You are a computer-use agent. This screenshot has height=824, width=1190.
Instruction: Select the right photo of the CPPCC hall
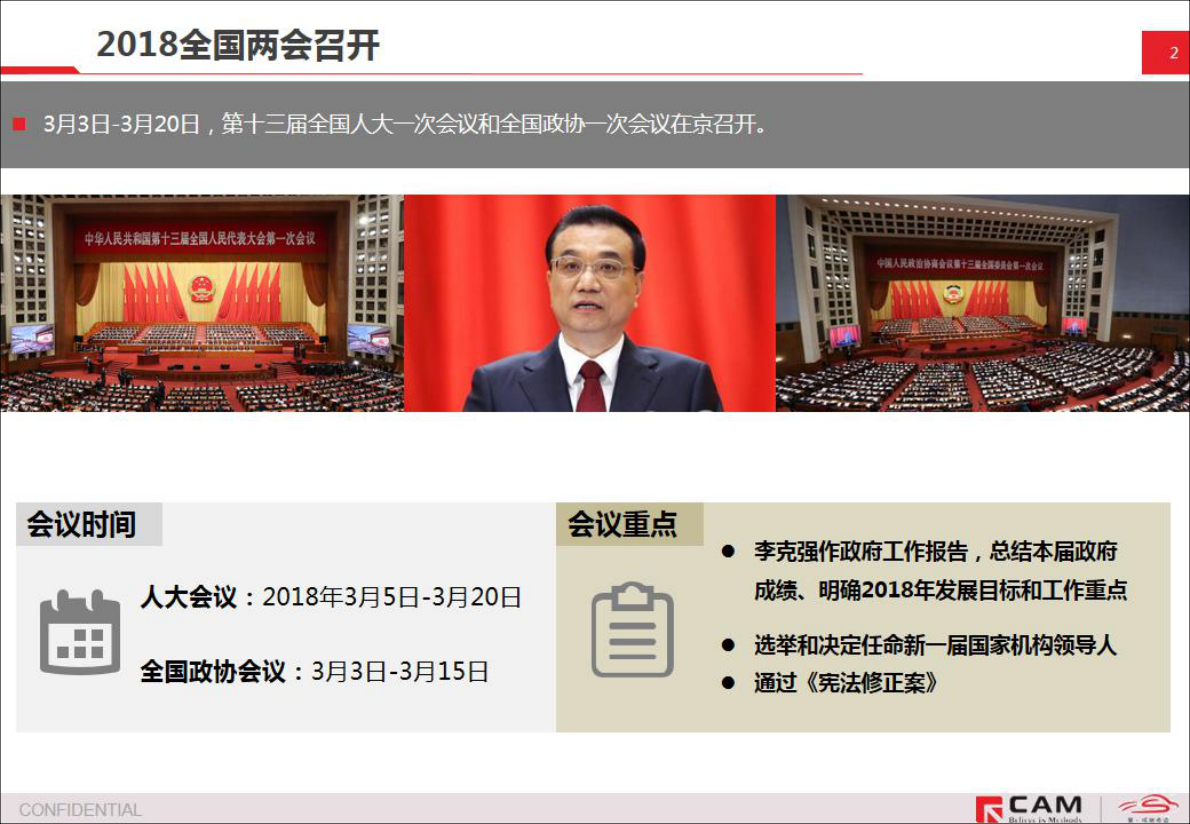[x=982, y=303]
